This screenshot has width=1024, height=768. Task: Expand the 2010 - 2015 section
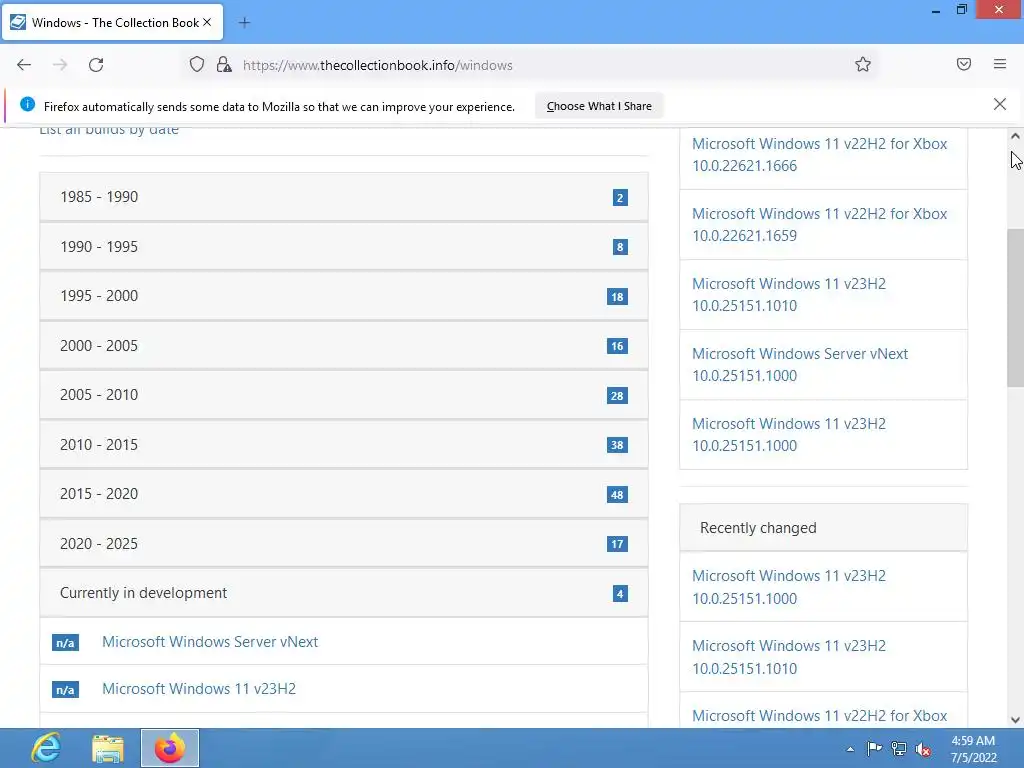344,445
